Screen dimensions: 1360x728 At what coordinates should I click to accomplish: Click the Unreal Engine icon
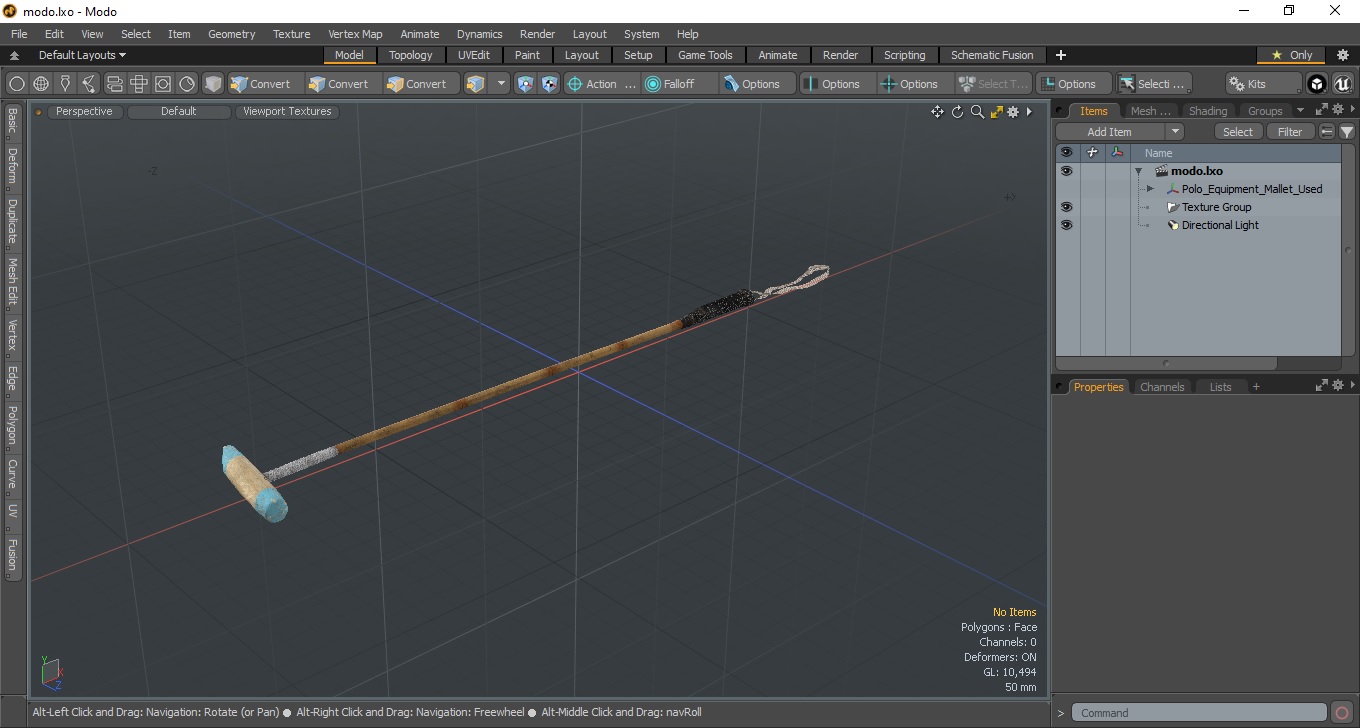pos(1342,84)
